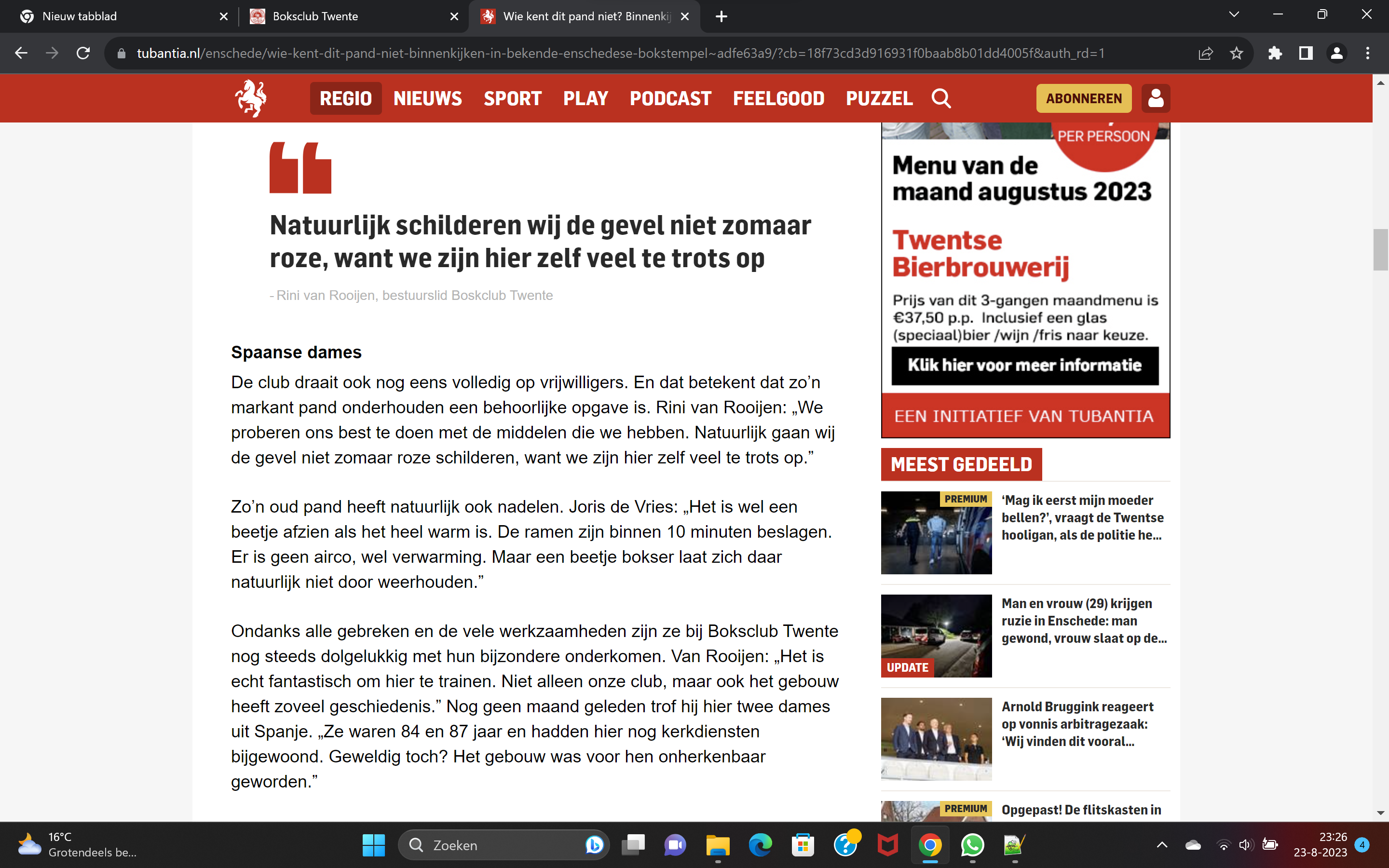This screenshot has height=868, width=1389.
Task: Open Chrome extensions puzzle icon
Action: (x=1275, y=54)
